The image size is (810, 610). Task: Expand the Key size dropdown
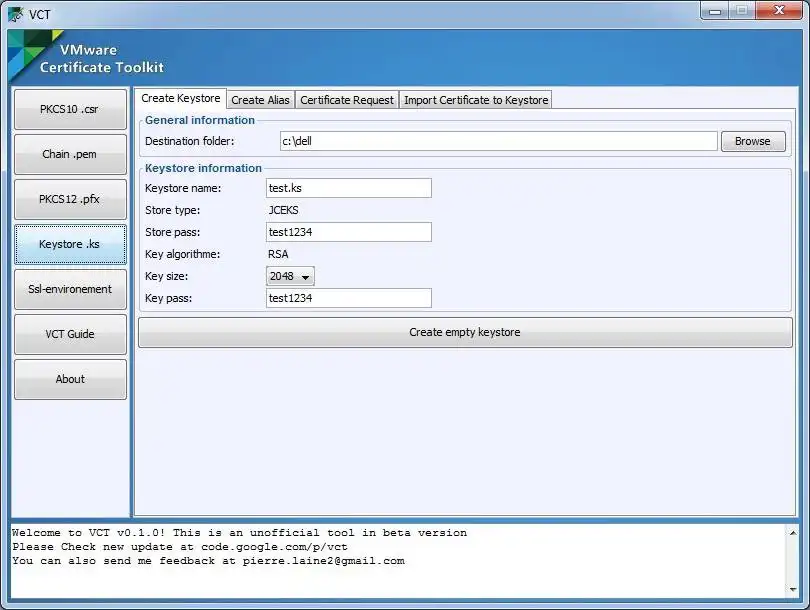click(x=290, y=276)
